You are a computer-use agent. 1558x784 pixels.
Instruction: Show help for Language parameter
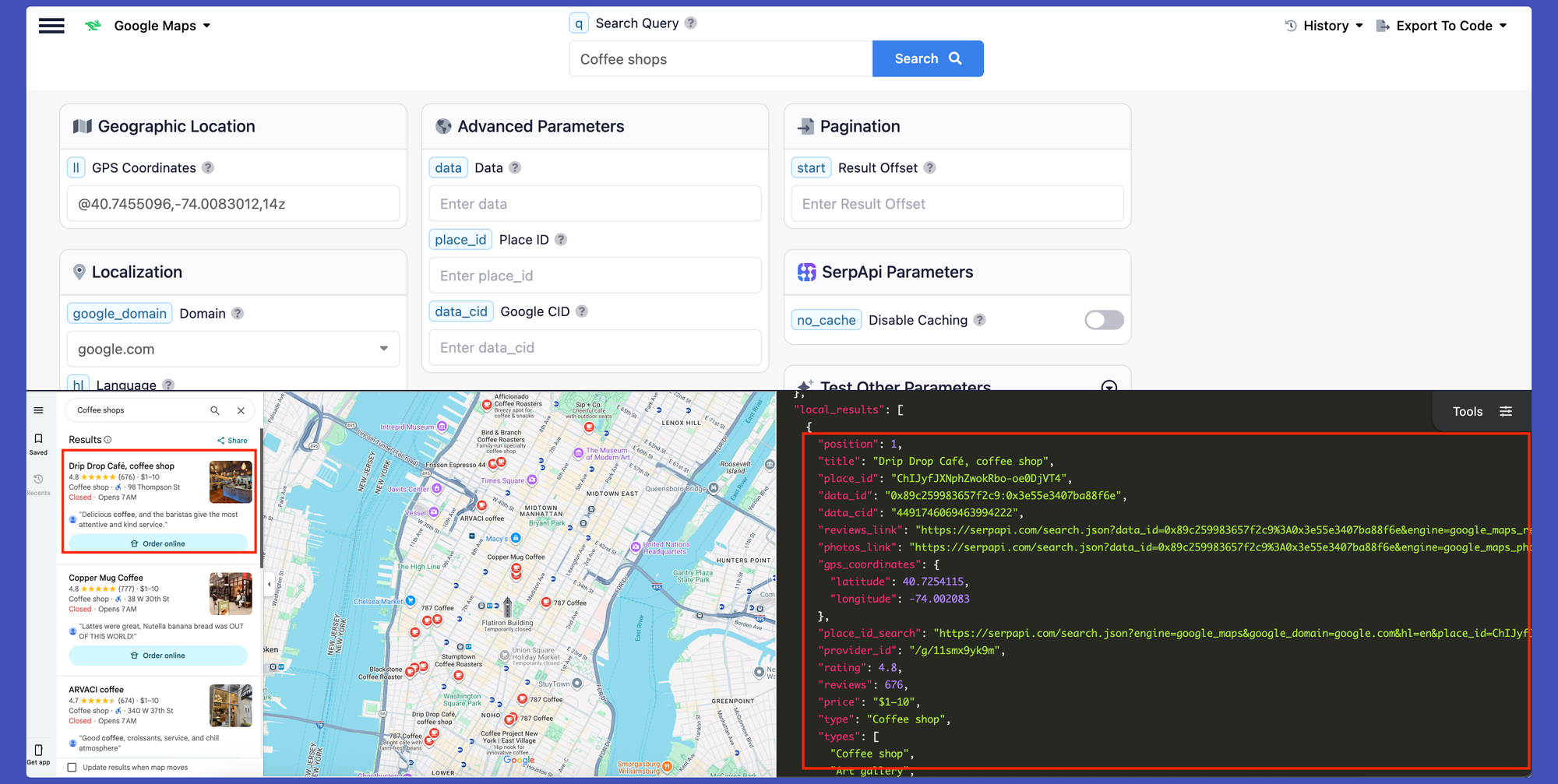[x=168, y=385]
